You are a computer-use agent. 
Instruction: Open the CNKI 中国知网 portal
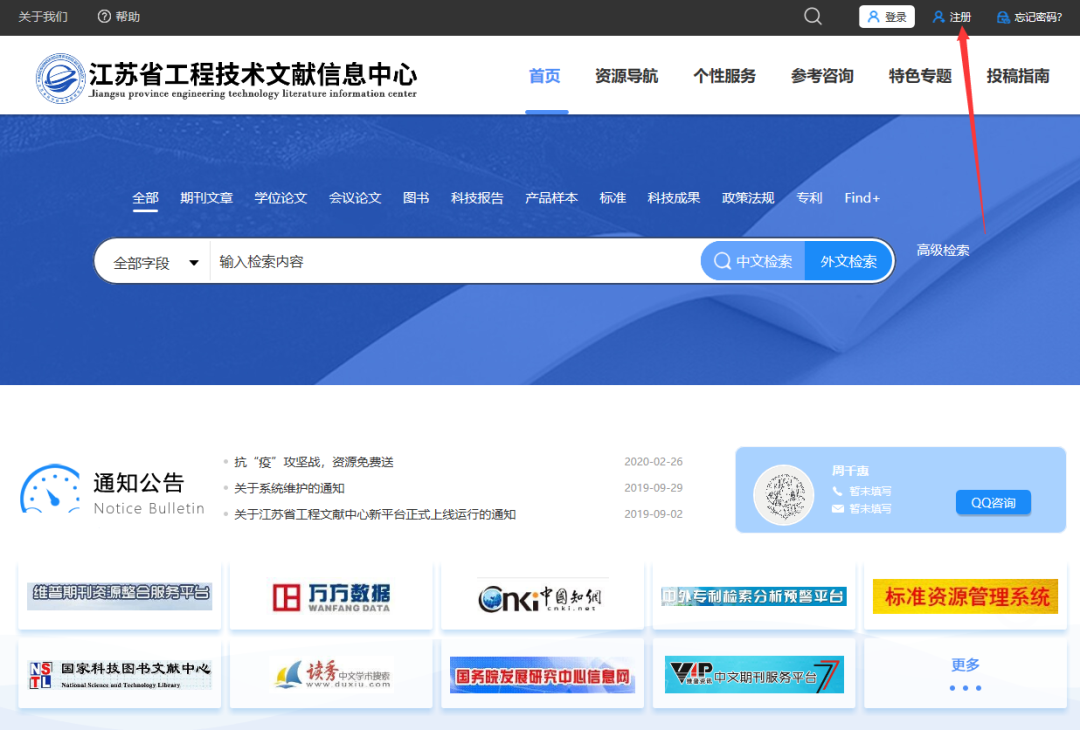click(x=542, y=594)
